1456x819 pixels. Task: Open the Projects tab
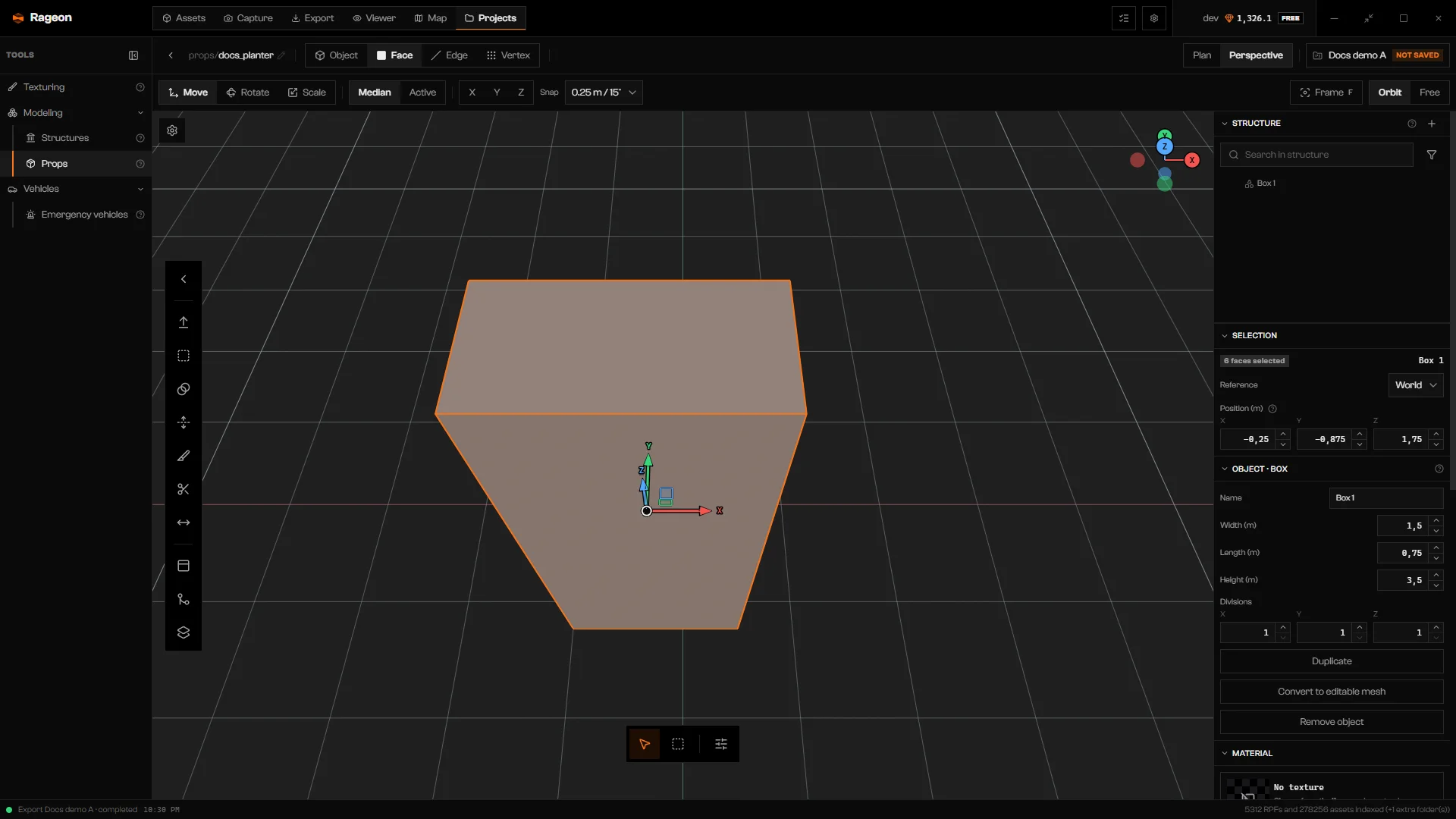point(491,18)
